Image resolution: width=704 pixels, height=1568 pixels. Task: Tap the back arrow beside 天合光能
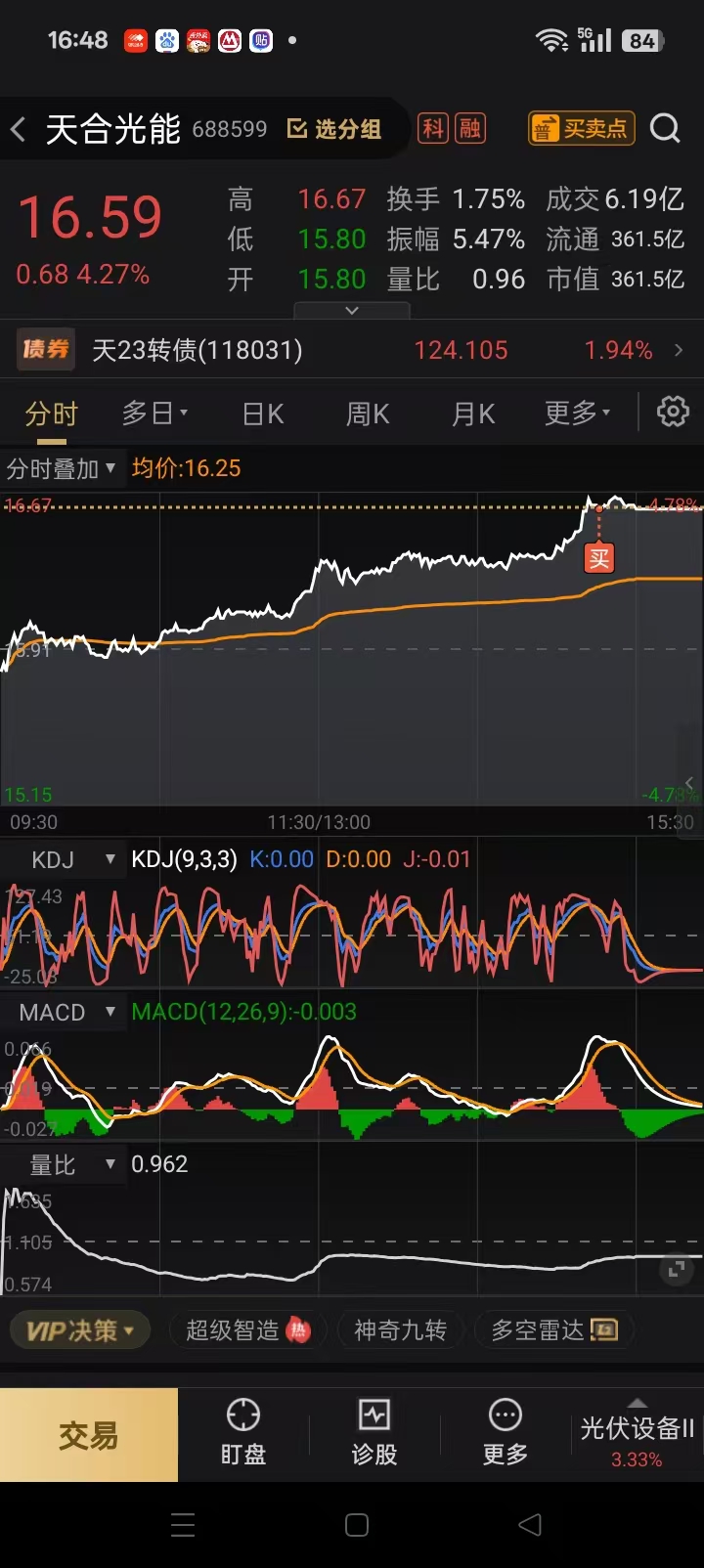coord(19,129)
